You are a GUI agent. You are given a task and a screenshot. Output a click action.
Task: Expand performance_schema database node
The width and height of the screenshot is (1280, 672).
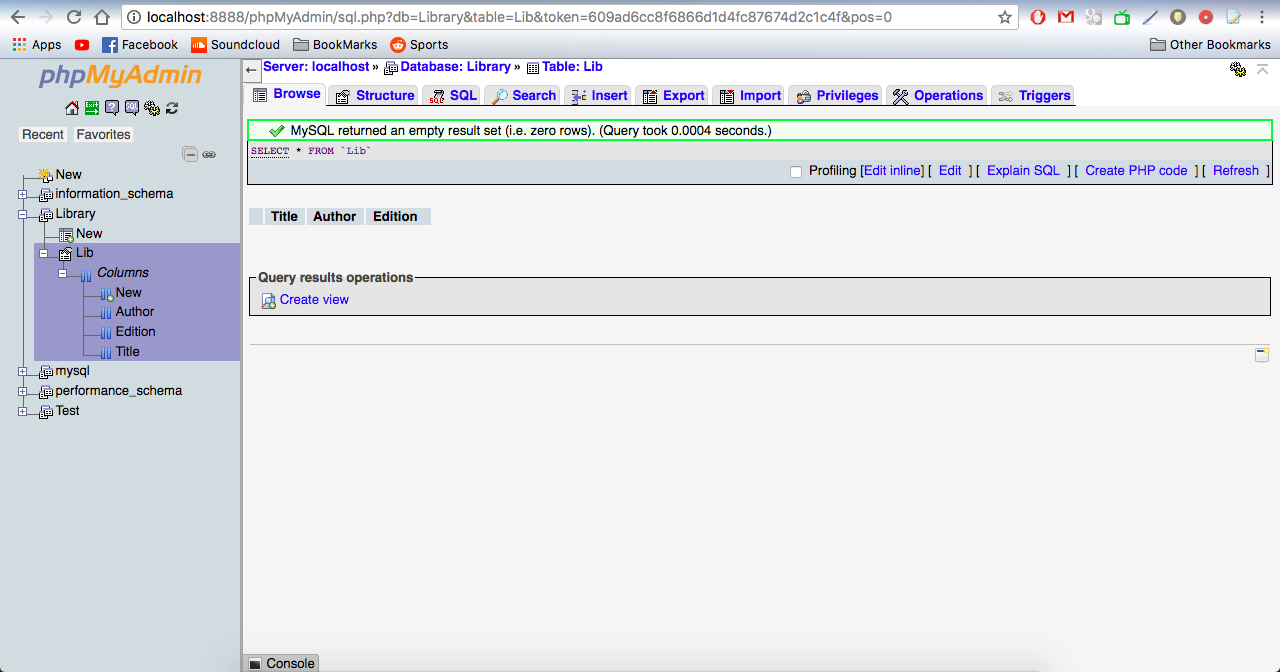click(23, 391)
